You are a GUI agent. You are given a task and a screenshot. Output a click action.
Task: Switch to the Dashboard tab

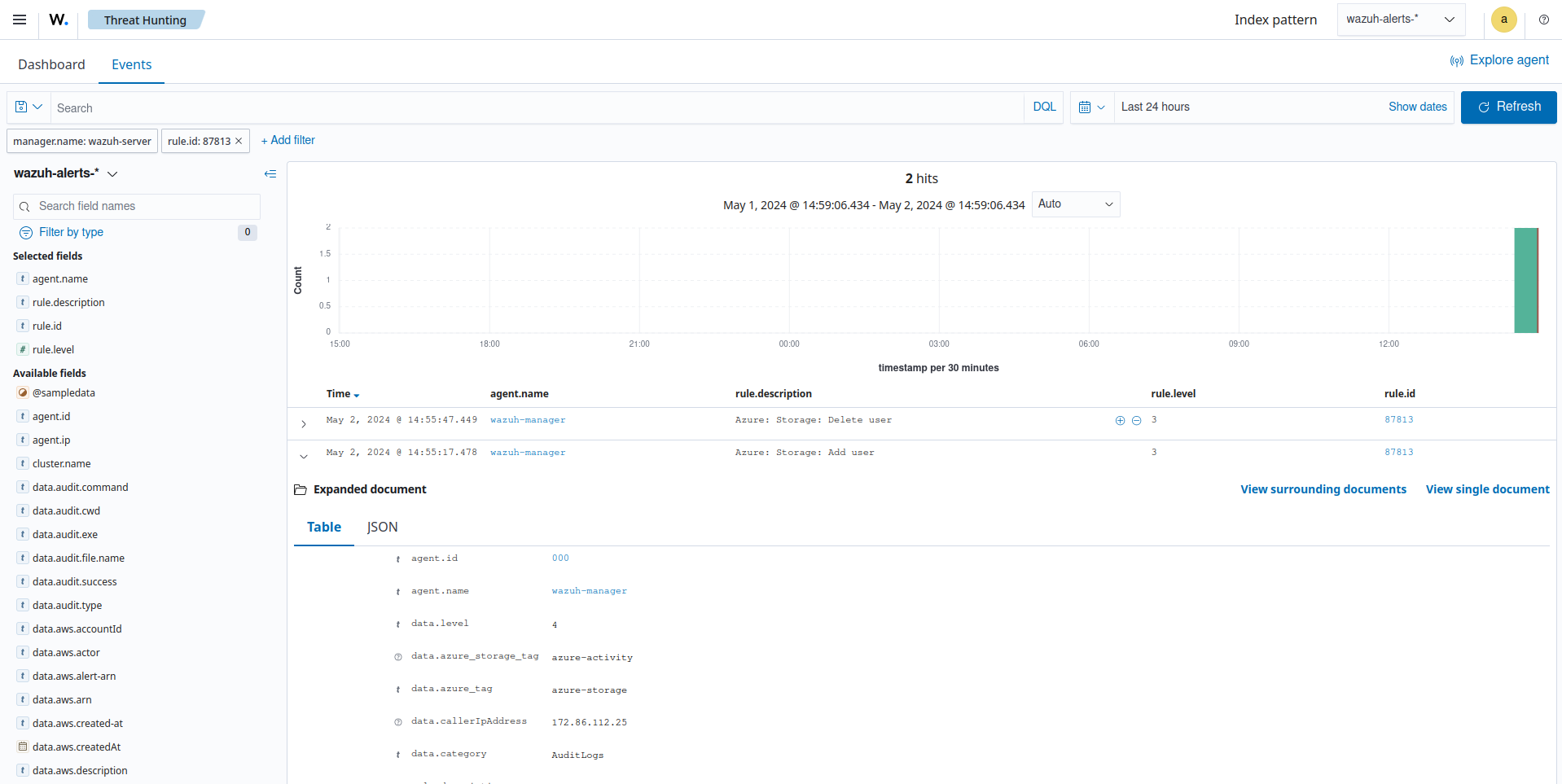pyautogui.click(x=51, y=64)
